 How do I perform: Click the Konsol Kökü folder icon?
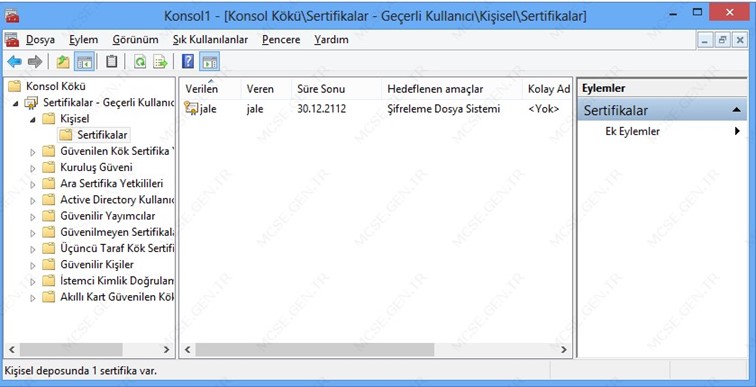(x=14, y=86)
